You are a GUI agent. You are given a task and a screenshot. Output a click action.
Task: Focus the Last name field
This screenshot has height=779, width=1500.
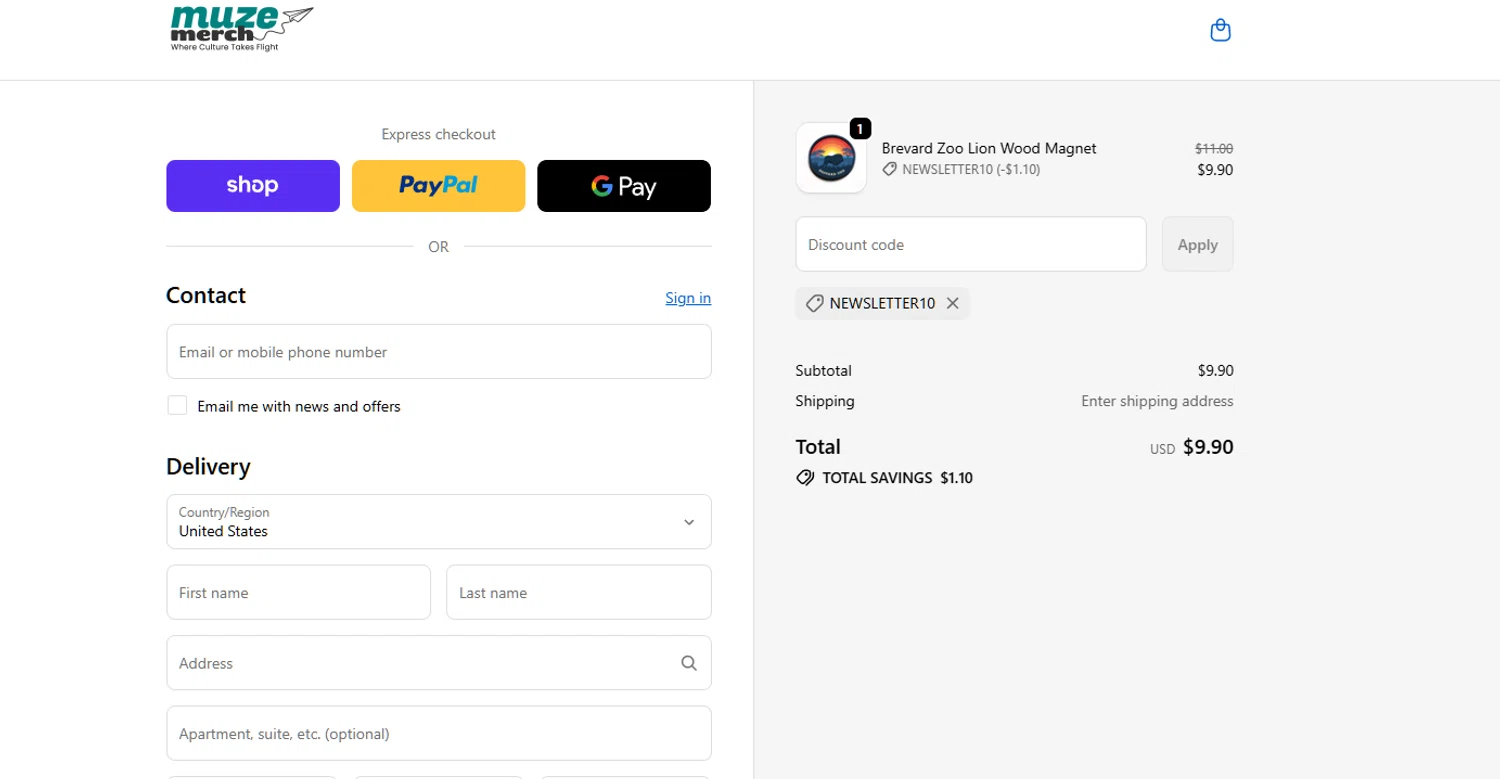[x=579, y=592]
